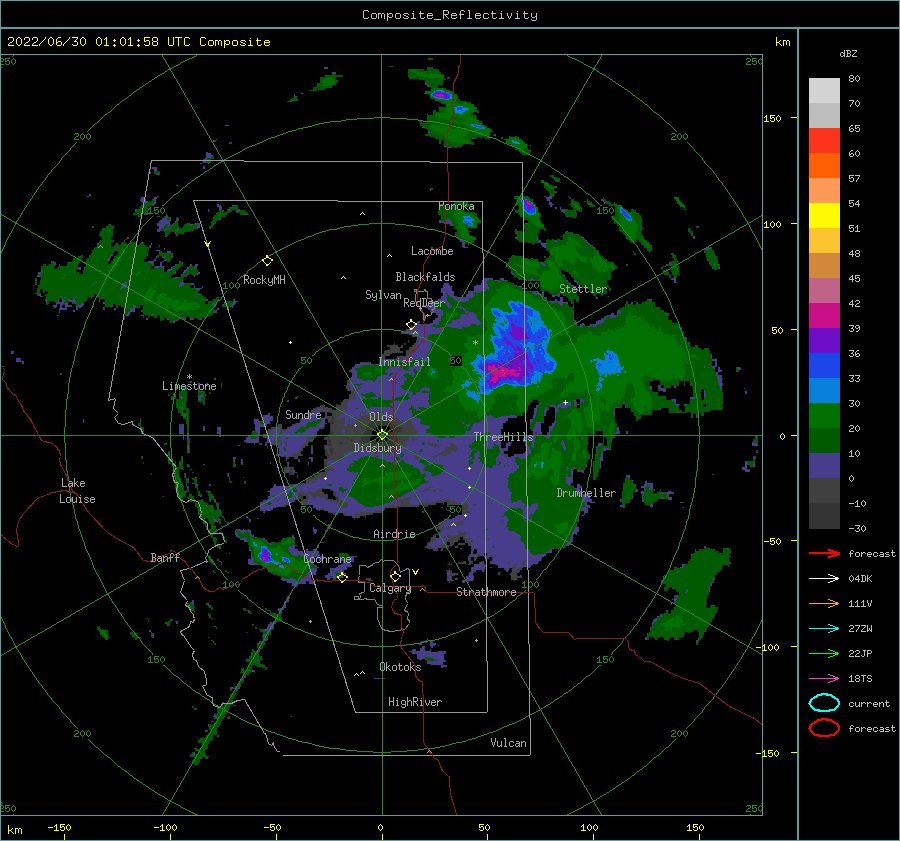Screen dimensions: 900x841
Task: Click the ThreeHills city label
Action: [503, 437]
